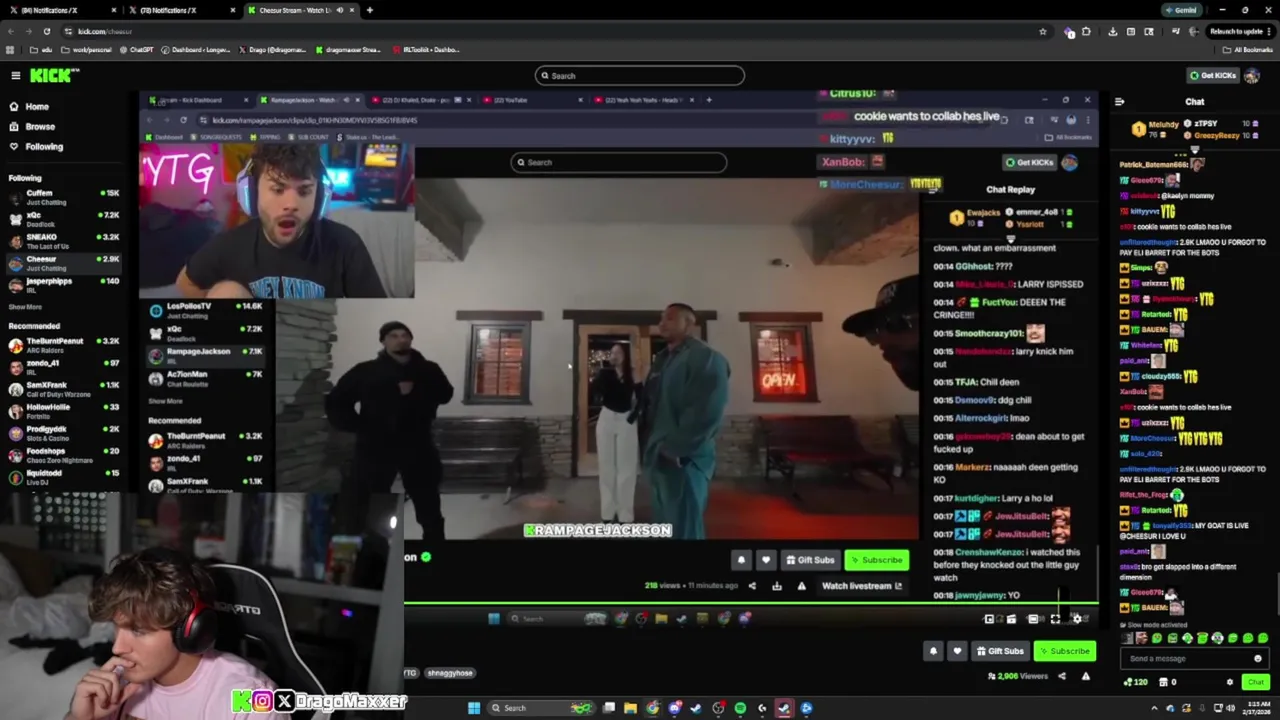The width and height of the screenshot is (1280, 720).
Task: Click browser reload button
Action: (46, 31)
